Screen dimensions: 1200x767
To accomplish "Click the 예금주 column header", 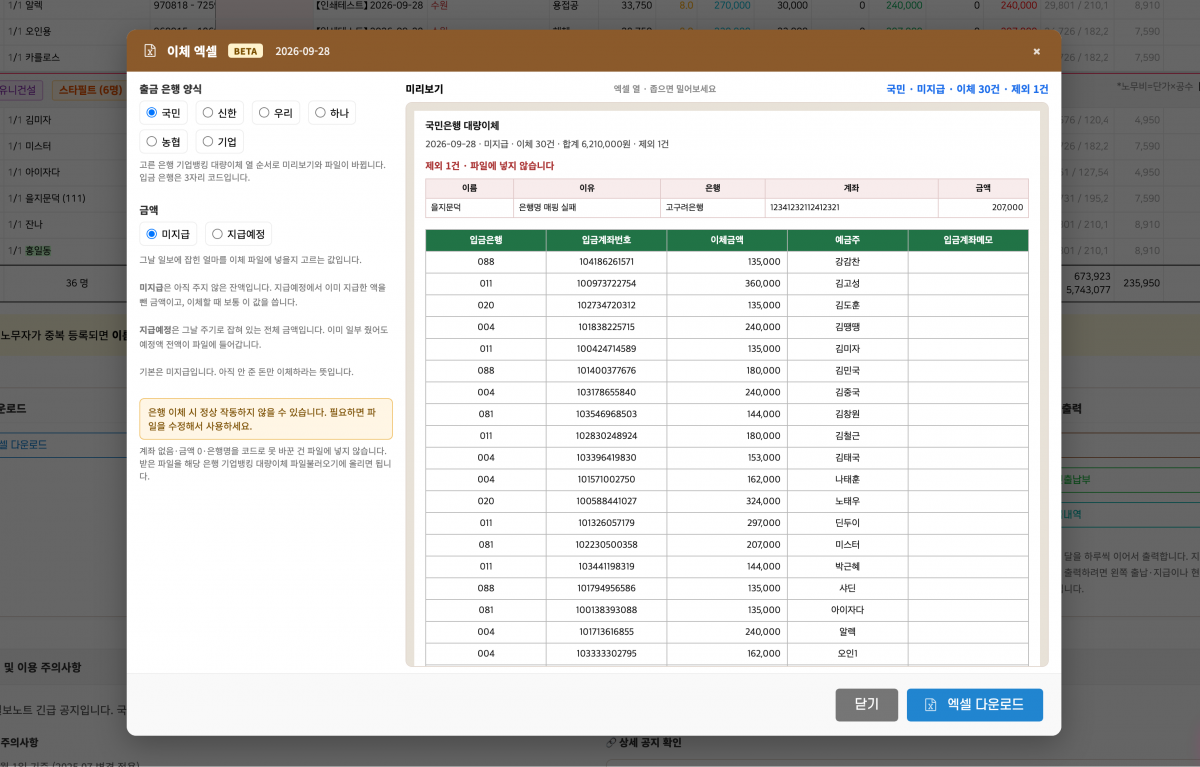I will (x=847, y=240).
